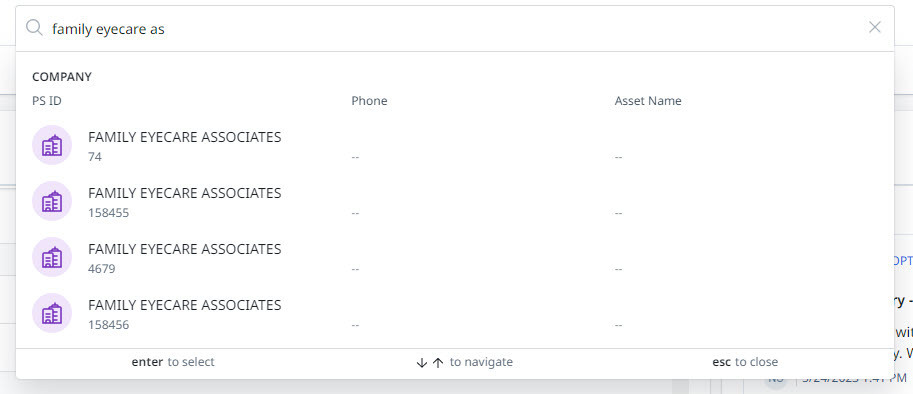
Task: Click the magnifying glass search icon
Action: pyautogui.click(x=34, y=27)
